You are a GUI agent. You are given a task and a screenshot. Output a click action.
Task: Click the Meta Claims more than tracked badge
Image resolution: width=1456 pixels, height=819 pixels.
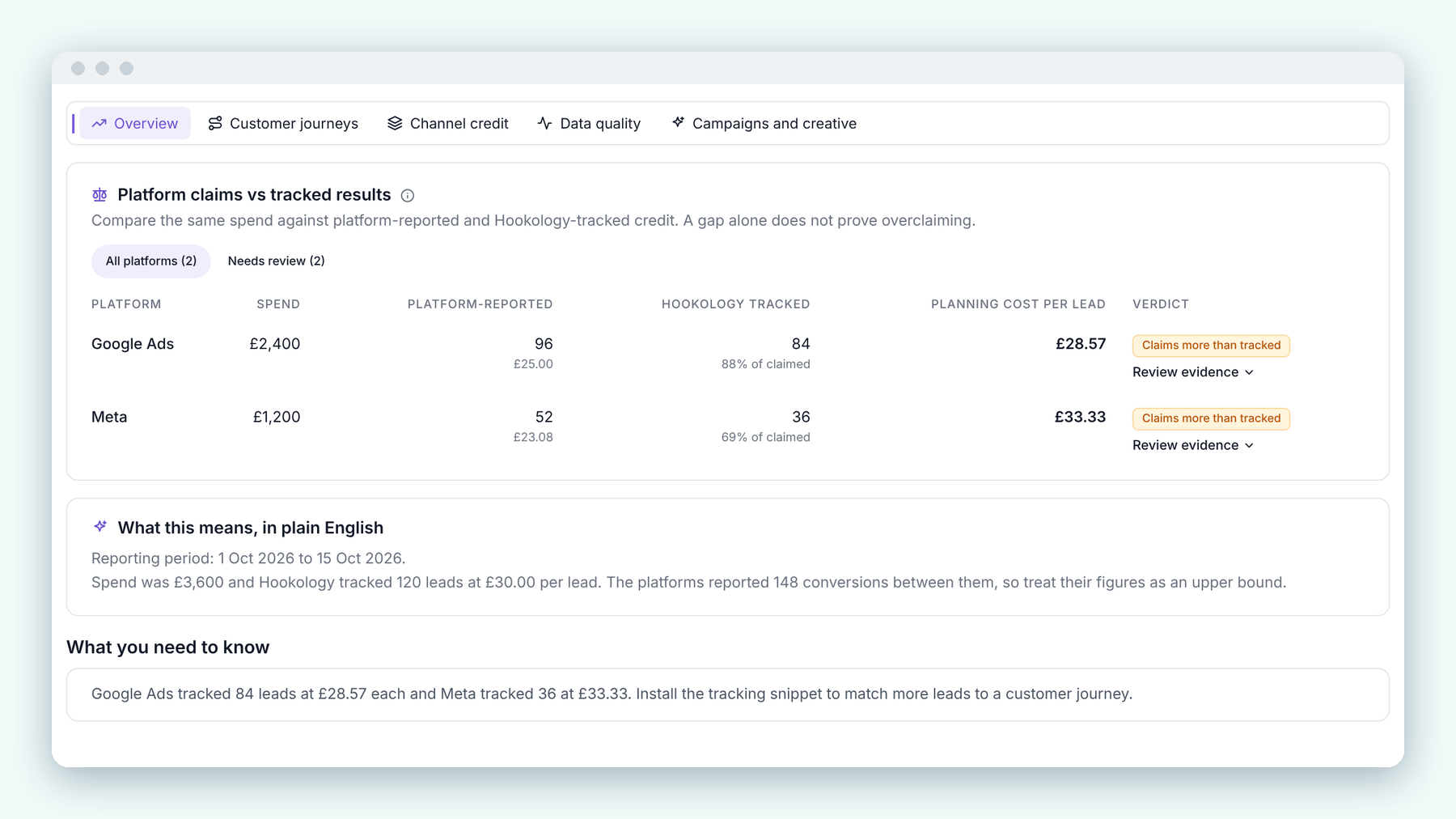[1211, 418]
